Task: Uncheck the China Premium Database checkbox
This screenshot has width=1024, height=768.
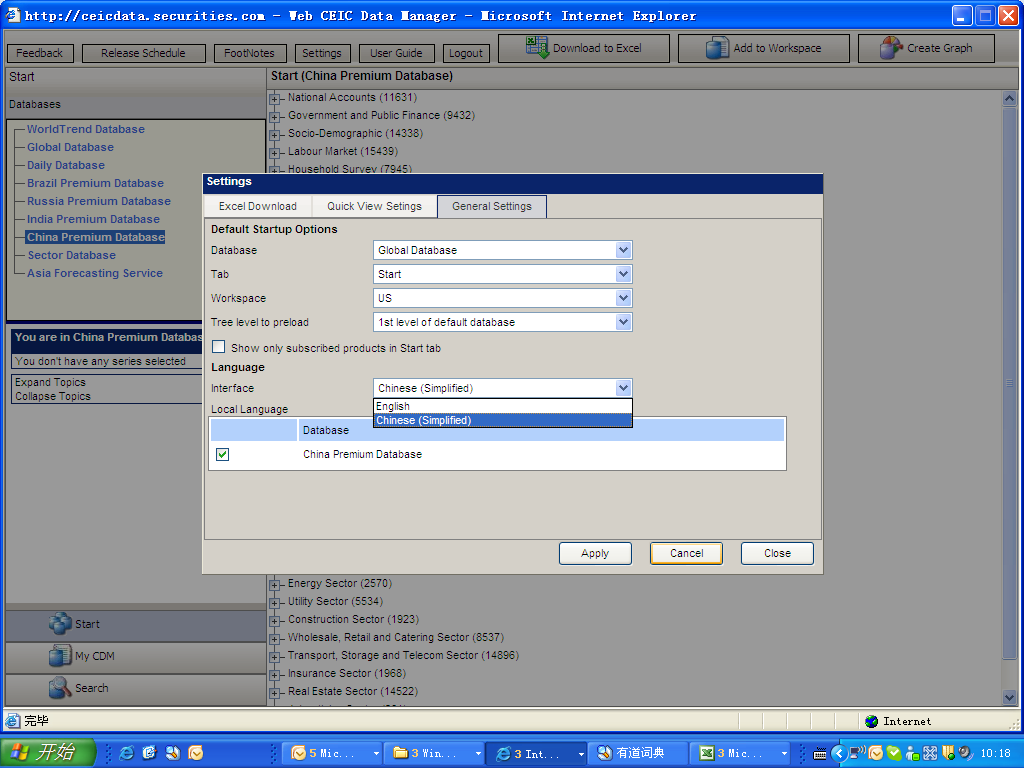Action: click(x=223, y=454)
